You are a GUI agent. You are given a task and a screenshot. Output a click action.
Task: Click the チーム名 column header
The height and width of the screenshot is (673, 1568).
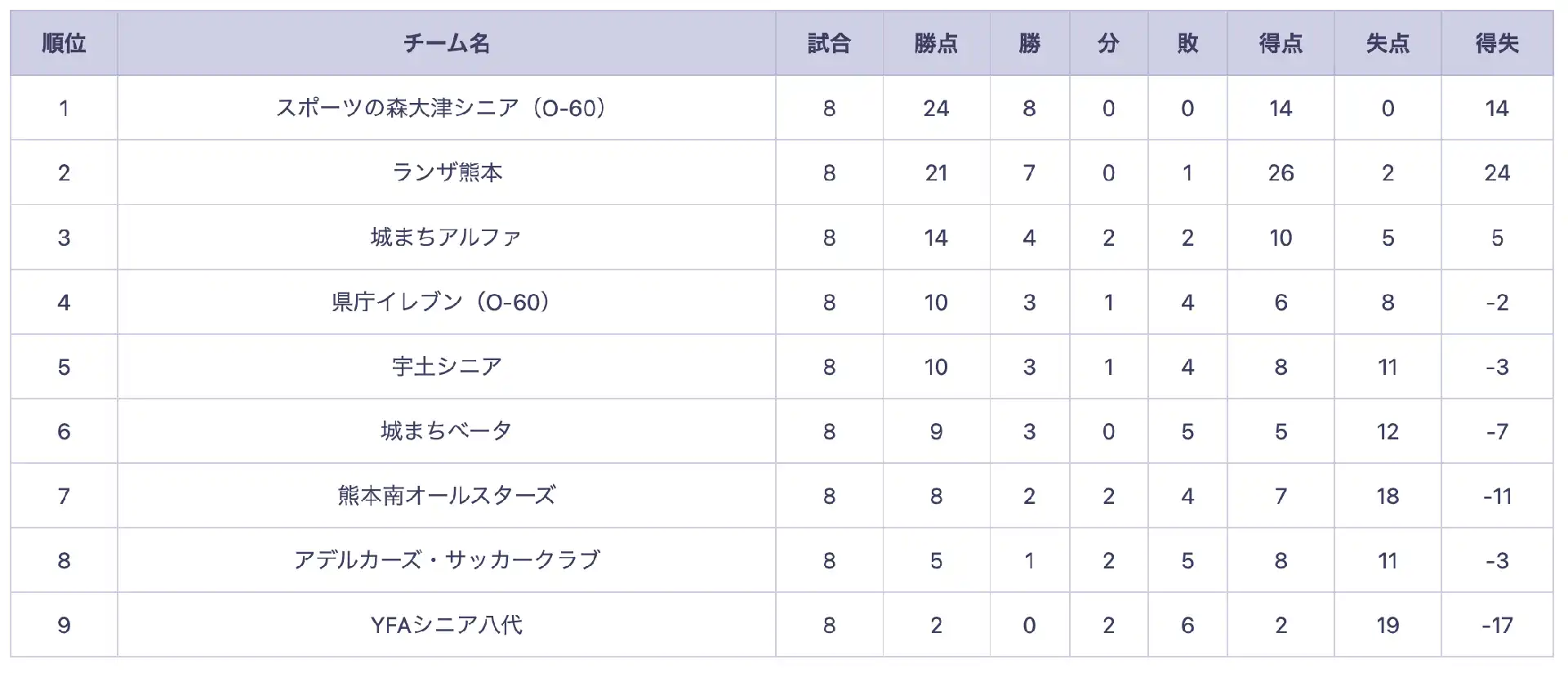pos(446,43)
